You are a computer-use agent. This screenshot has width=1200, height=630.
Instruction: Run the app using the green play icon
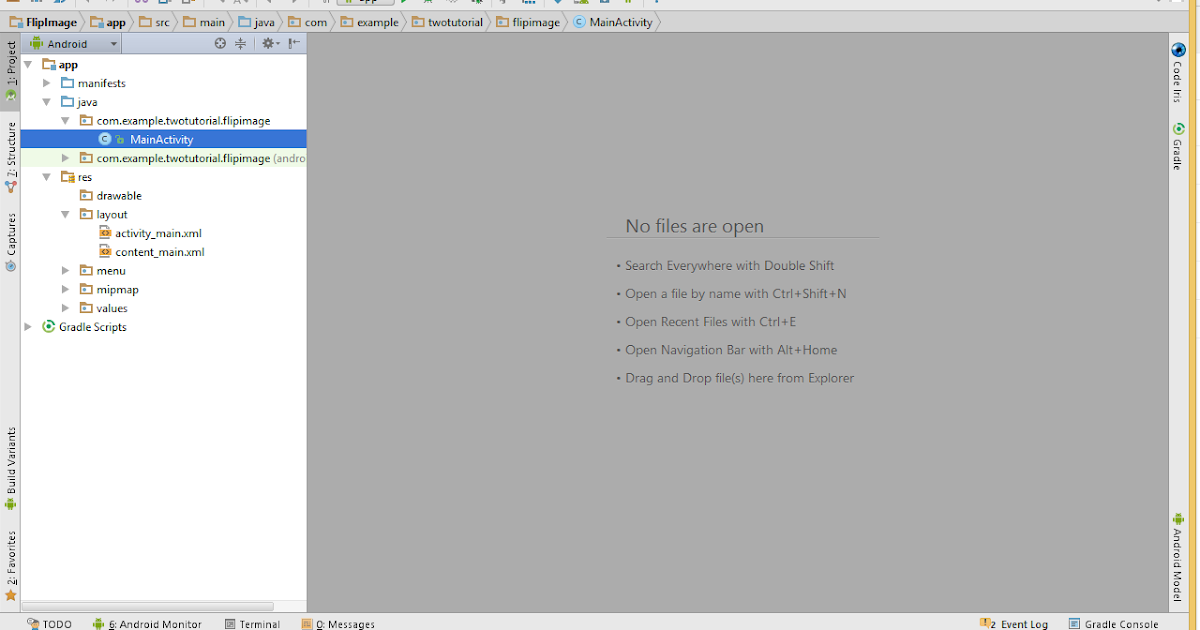pos(404,4)
